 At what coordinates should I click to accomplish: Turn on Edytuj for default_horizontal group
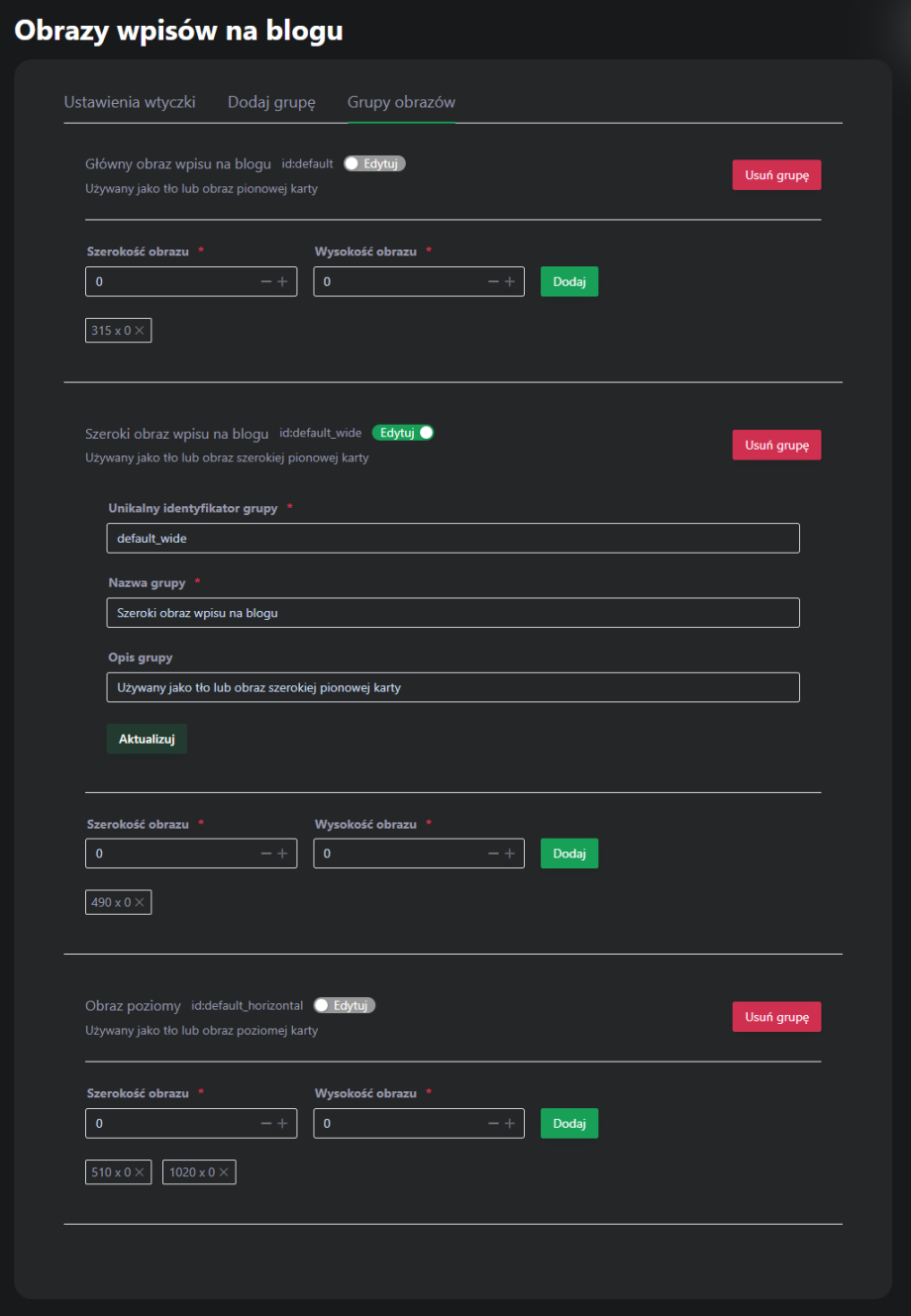344,1005
